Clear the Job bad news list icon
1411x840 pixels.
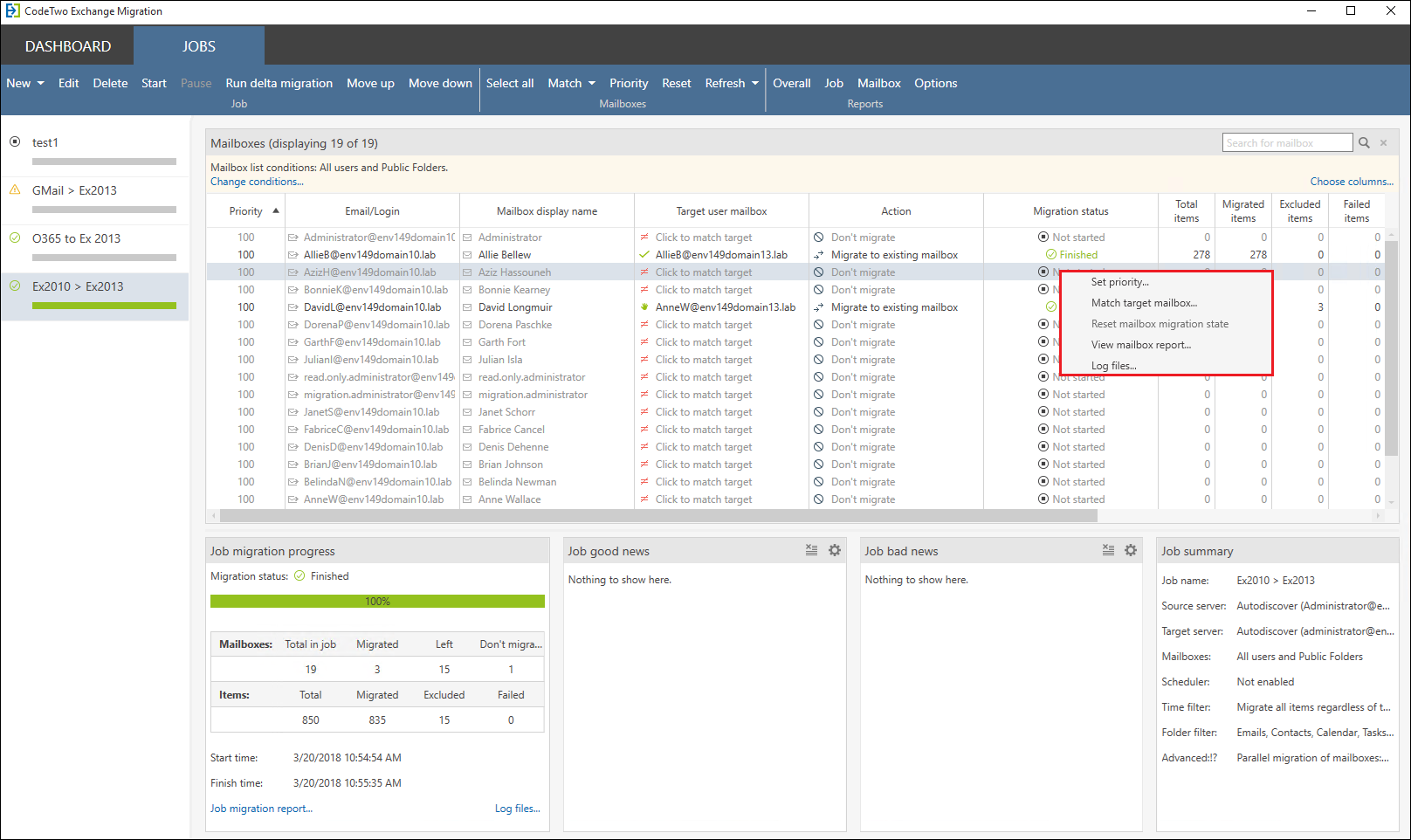point(1108,550)
